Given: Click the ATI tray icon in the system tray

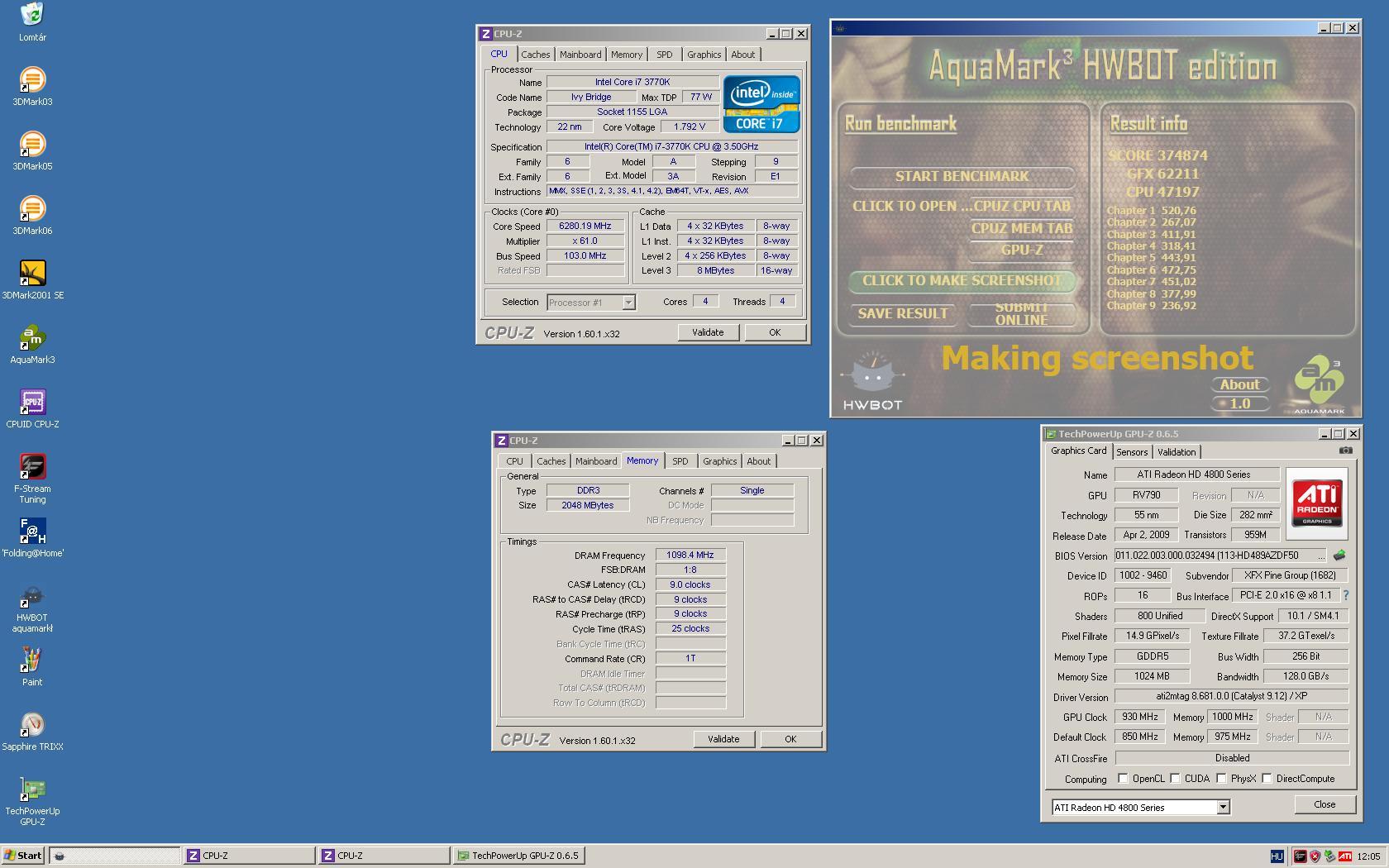Looking at the screenshot, I should [1345, 856].
